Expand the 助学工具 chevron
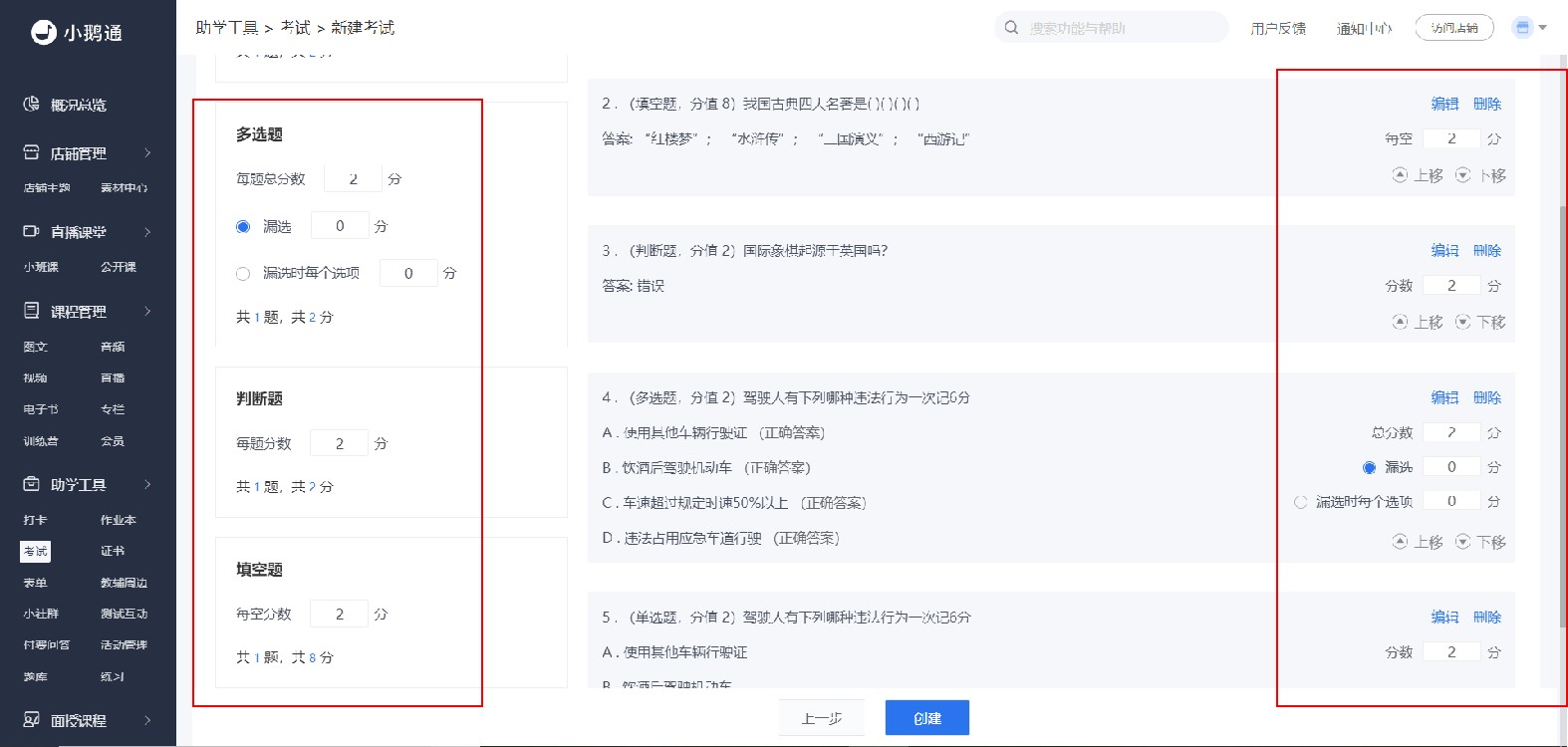 click(x=147, y=484)
